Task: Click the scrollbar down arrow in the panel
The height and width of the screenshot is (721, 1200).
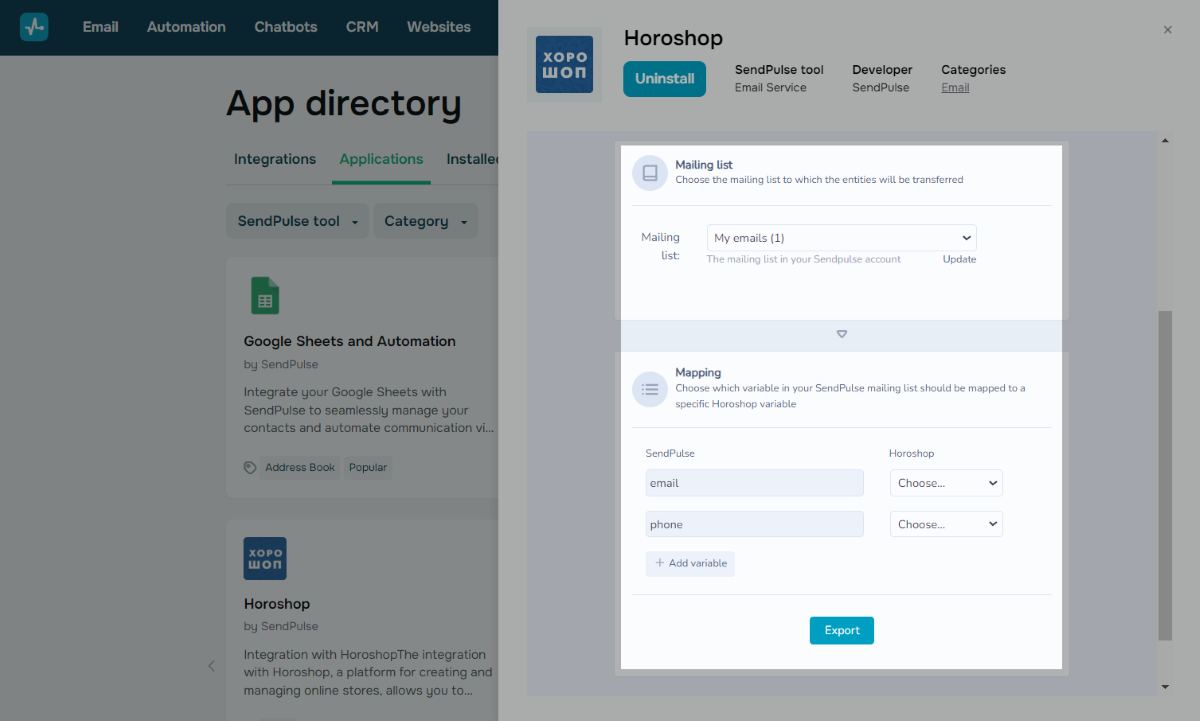Action: click(1164, 687)
